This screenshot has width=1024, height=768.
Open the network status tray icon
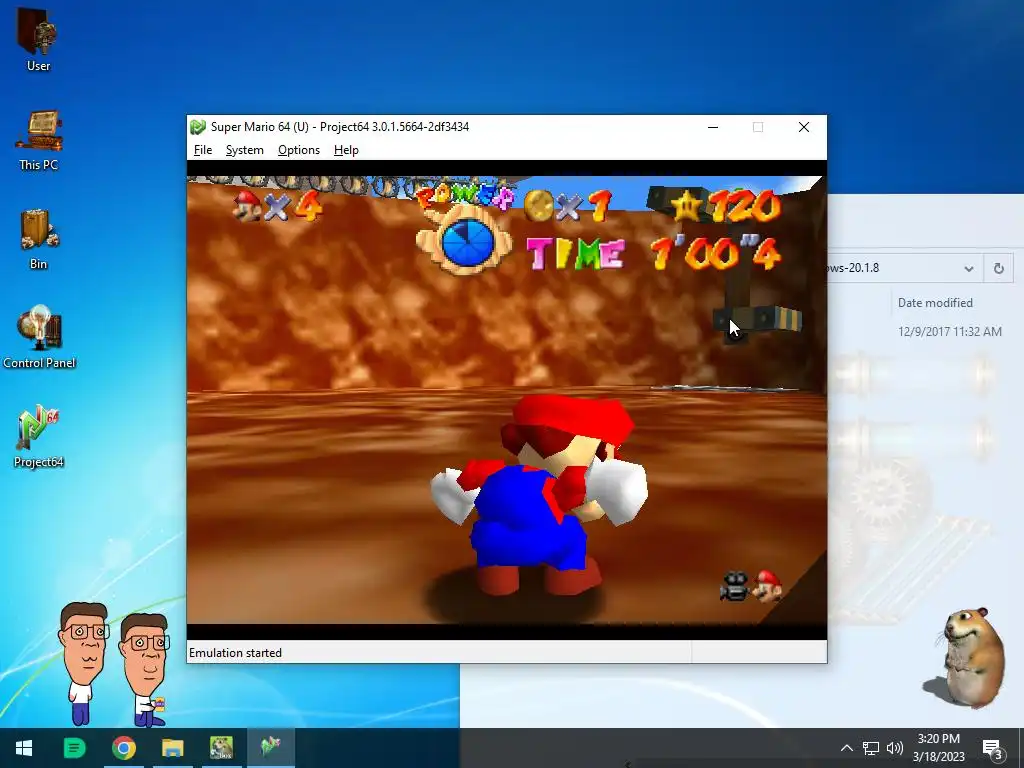871,748
